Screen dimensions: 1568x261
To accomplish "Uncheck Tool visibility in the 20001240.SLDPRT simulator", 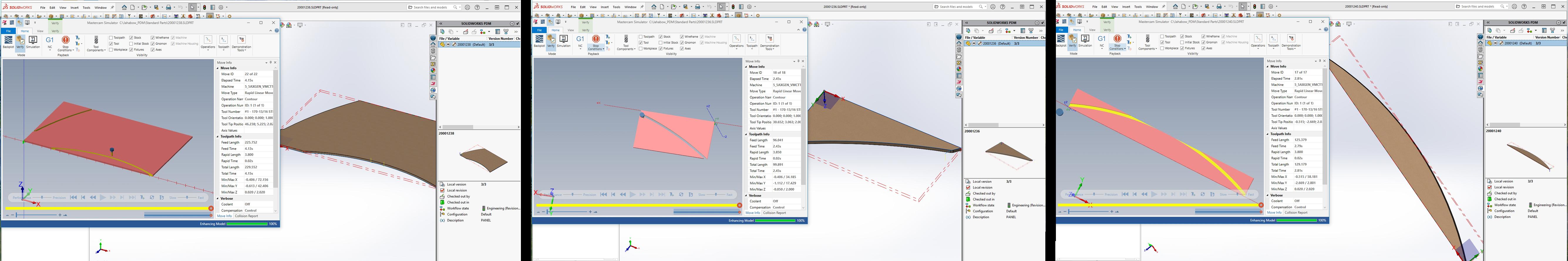I will coord(1162,43).
